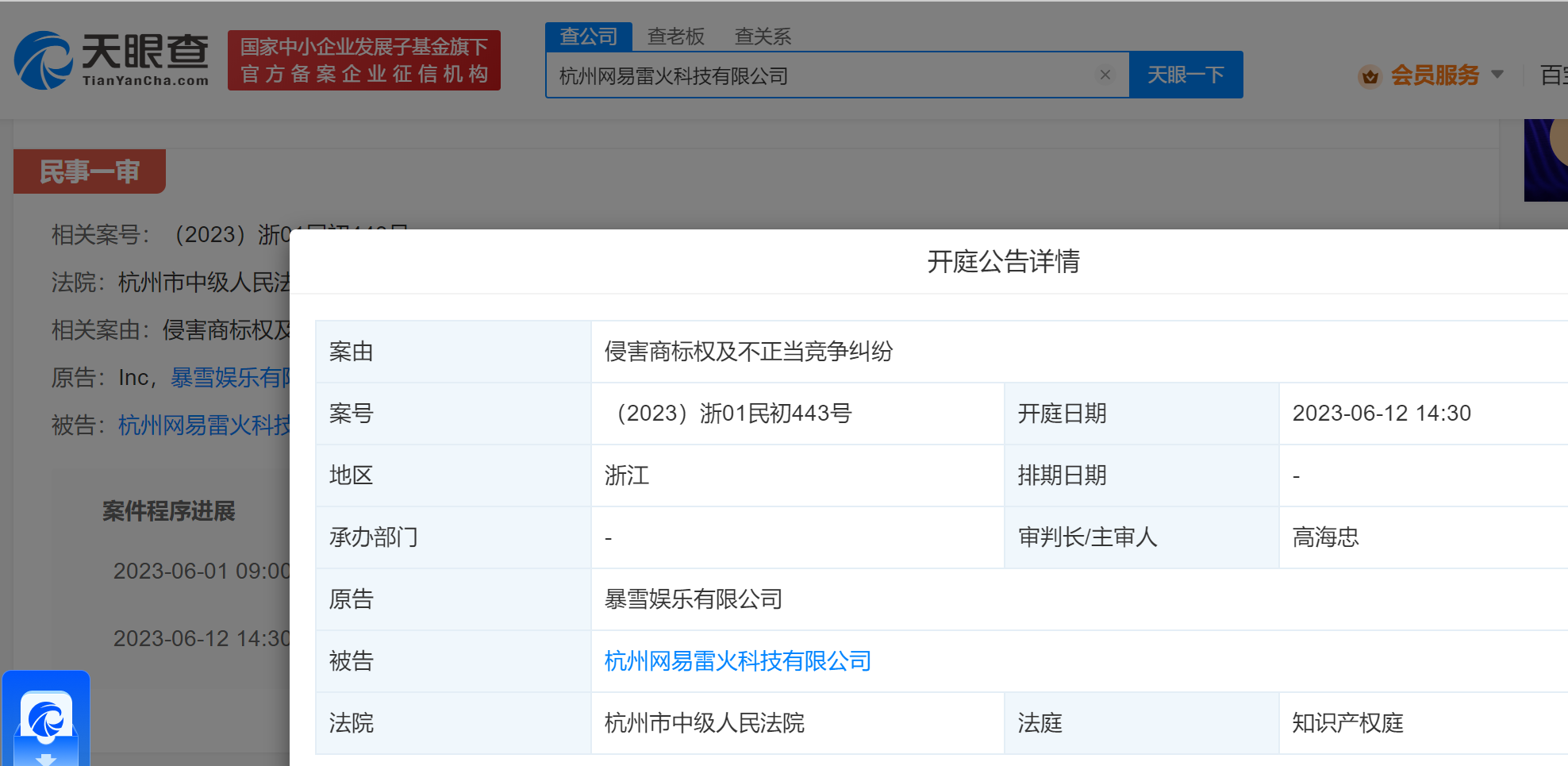This screenshot has height=766, width=1568.
Task: Click the 审判长/主审人 label cell
Action: point(1141,537)
